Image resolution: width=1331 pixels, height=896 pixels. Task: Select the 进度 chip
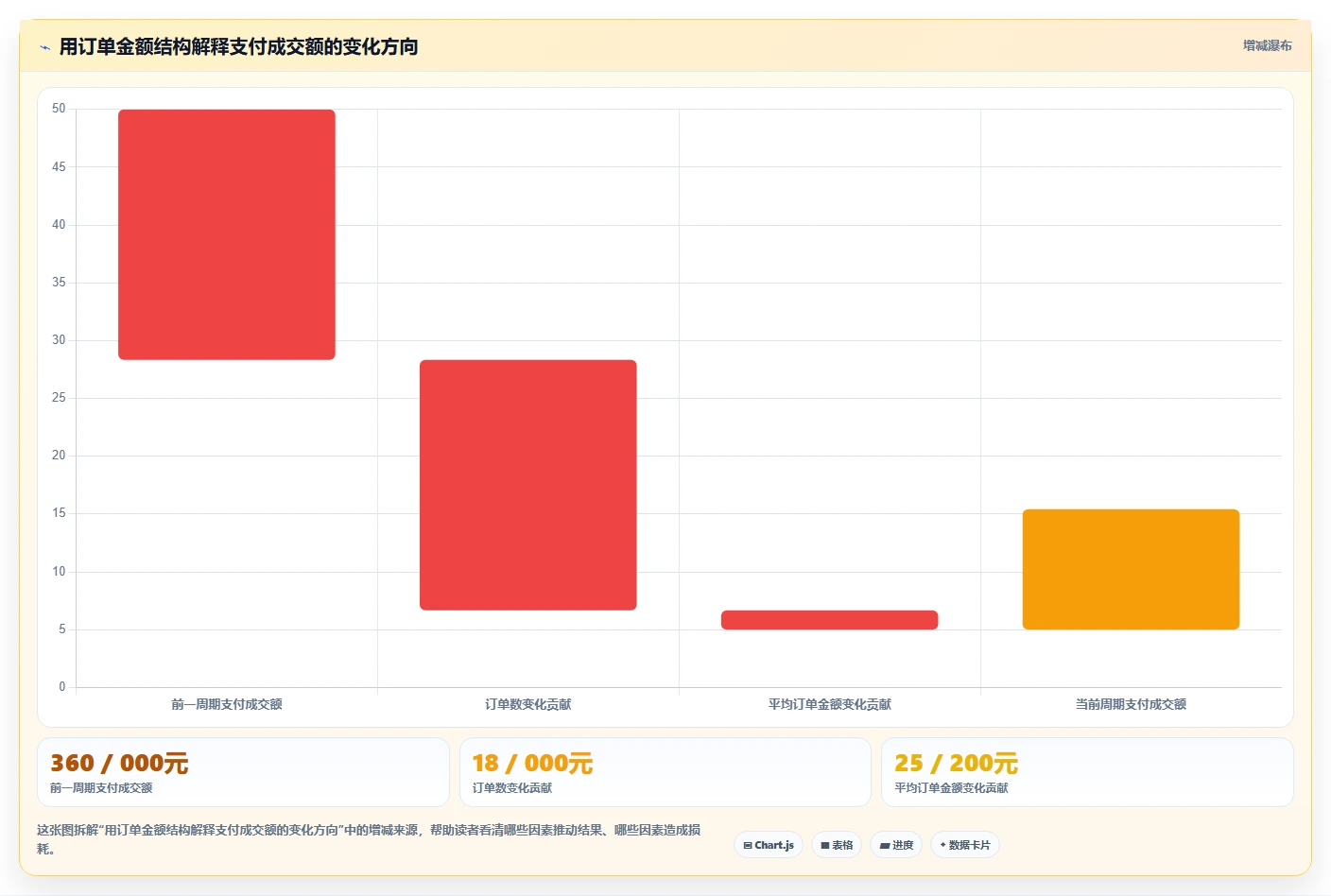click(x=896, y=845)
